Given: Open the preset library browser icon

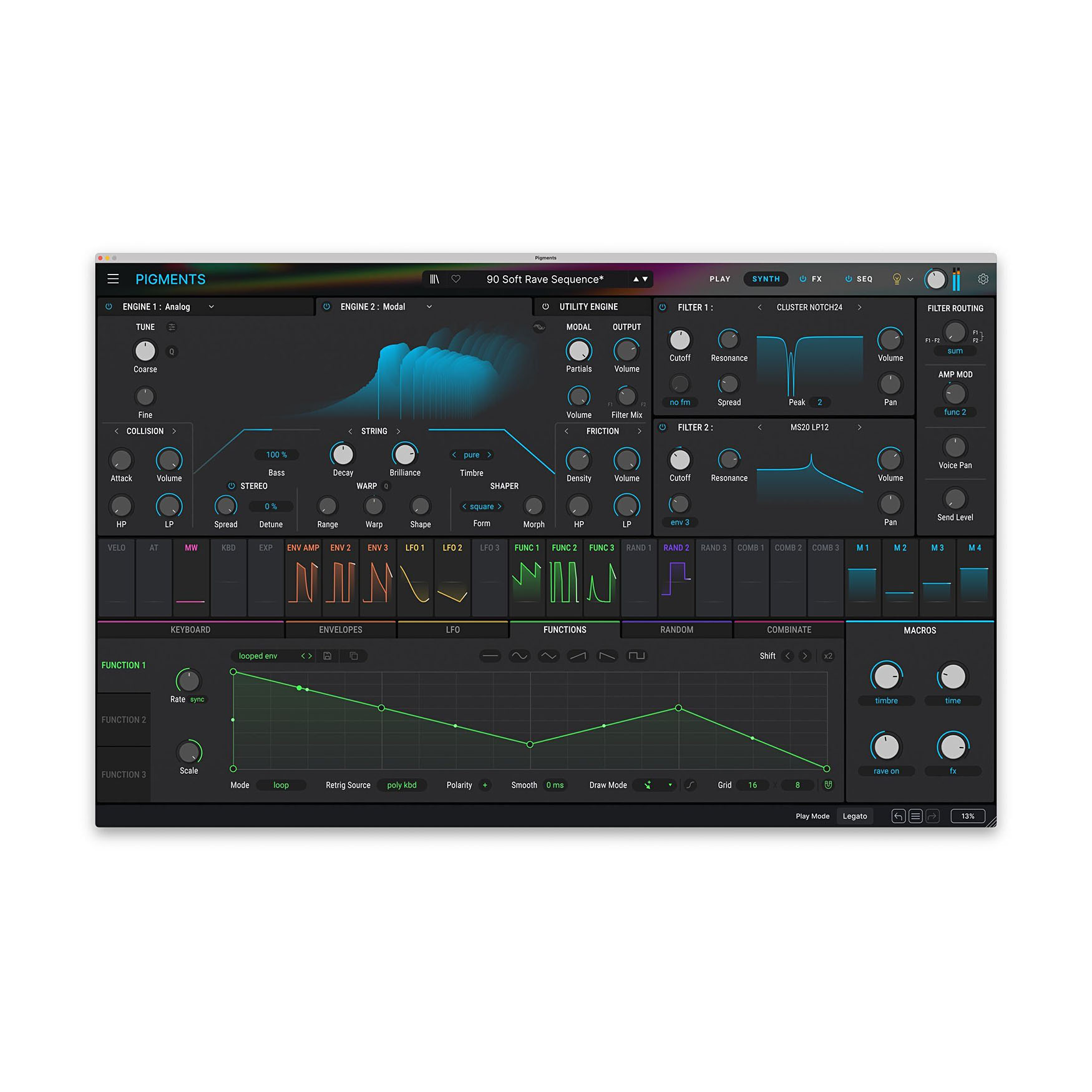Looking at the screenshot, I should 434,279.
